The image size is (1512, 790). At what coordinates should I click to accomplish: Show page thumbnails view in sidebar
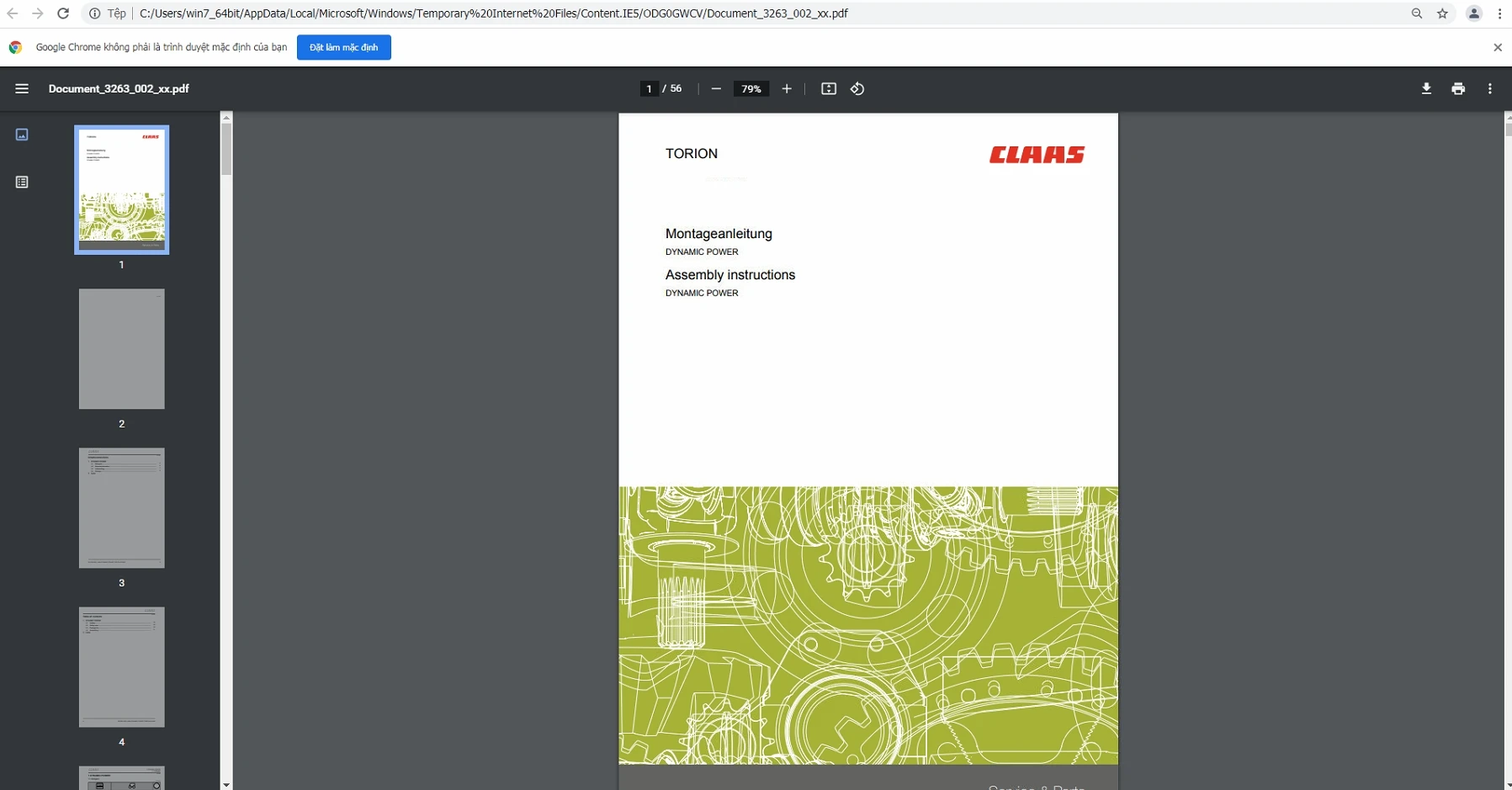click(22, 135)
